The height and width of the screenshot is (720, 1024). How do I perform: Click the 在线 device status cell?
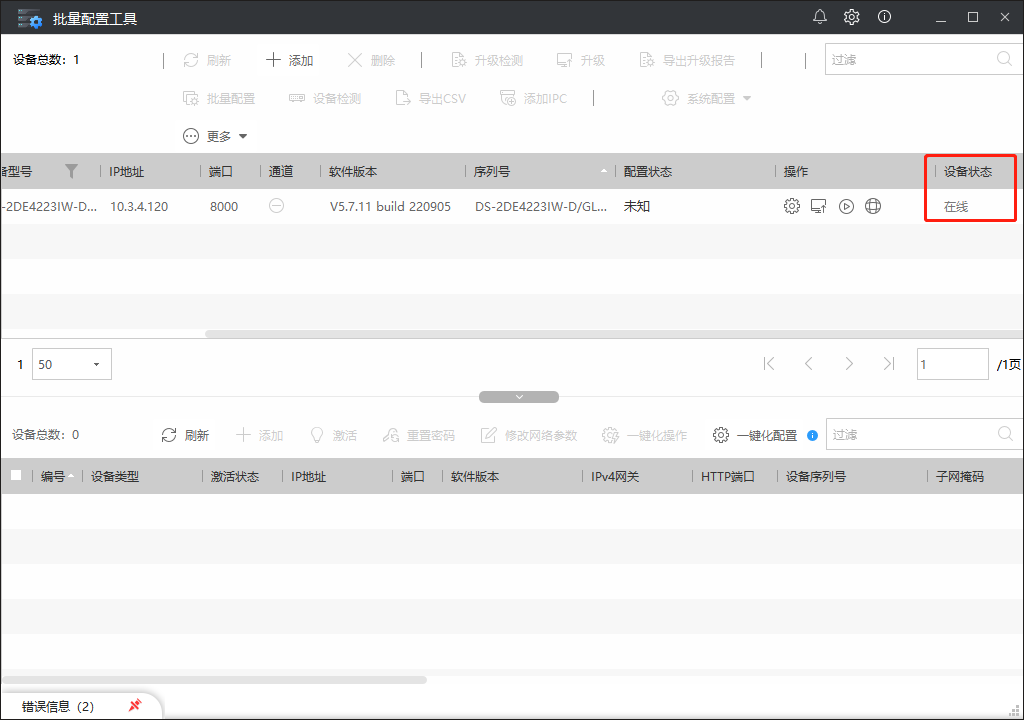pos(956,206)
